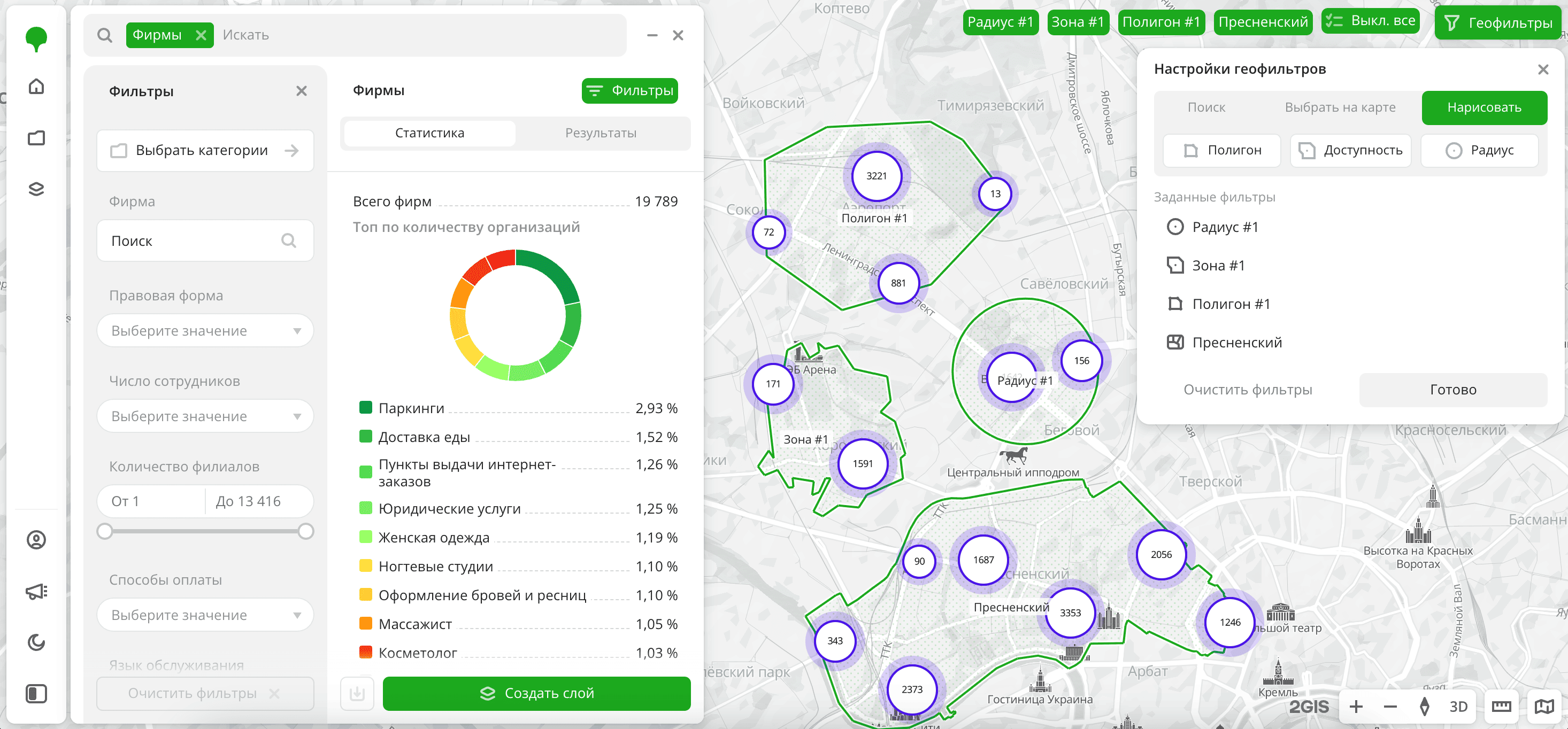Image resolution: width=1568 pixels, height=729 pixels.
Task: Click the right branch-count slider handle
Action: click(x=305, y=531)
